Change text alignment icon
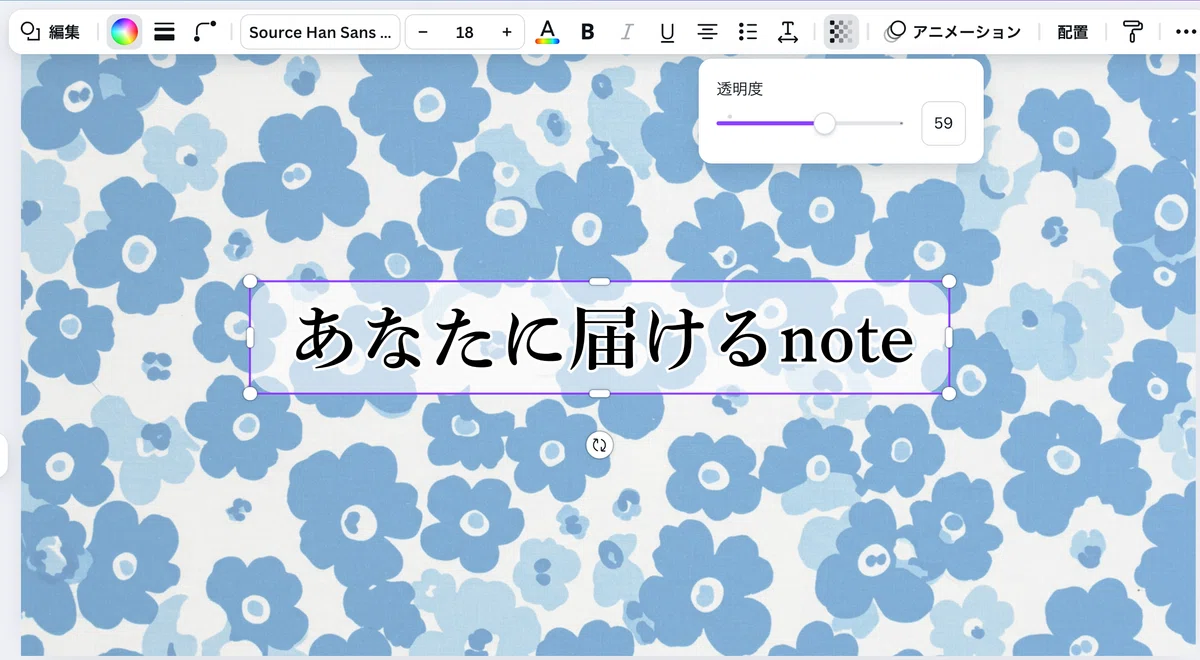The width and height of the screenshot is (1200, 660). click(x=707, y=32)
